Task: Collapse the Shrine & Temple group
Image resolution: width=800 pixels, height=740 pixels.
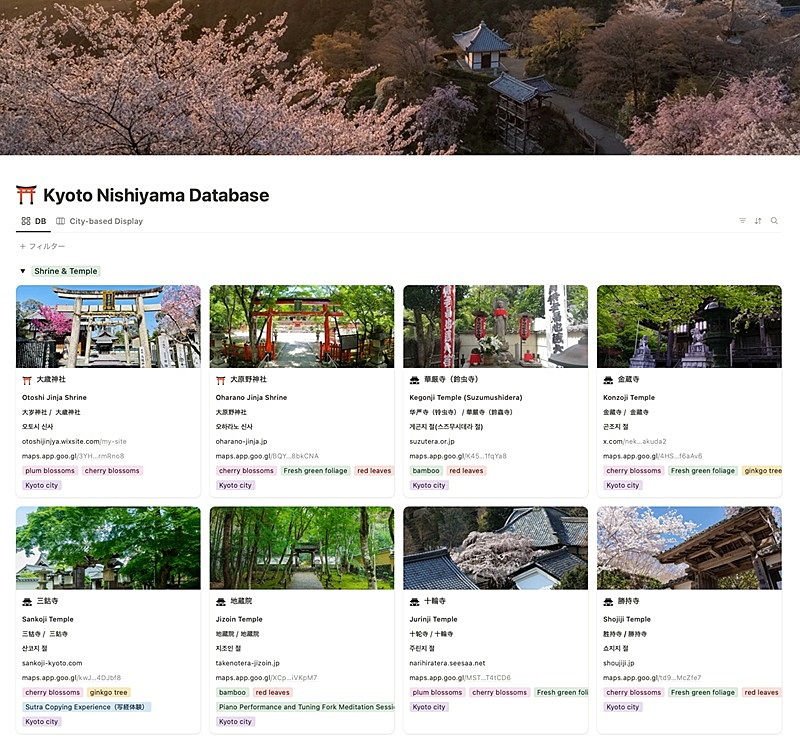Action: (22, 271)
